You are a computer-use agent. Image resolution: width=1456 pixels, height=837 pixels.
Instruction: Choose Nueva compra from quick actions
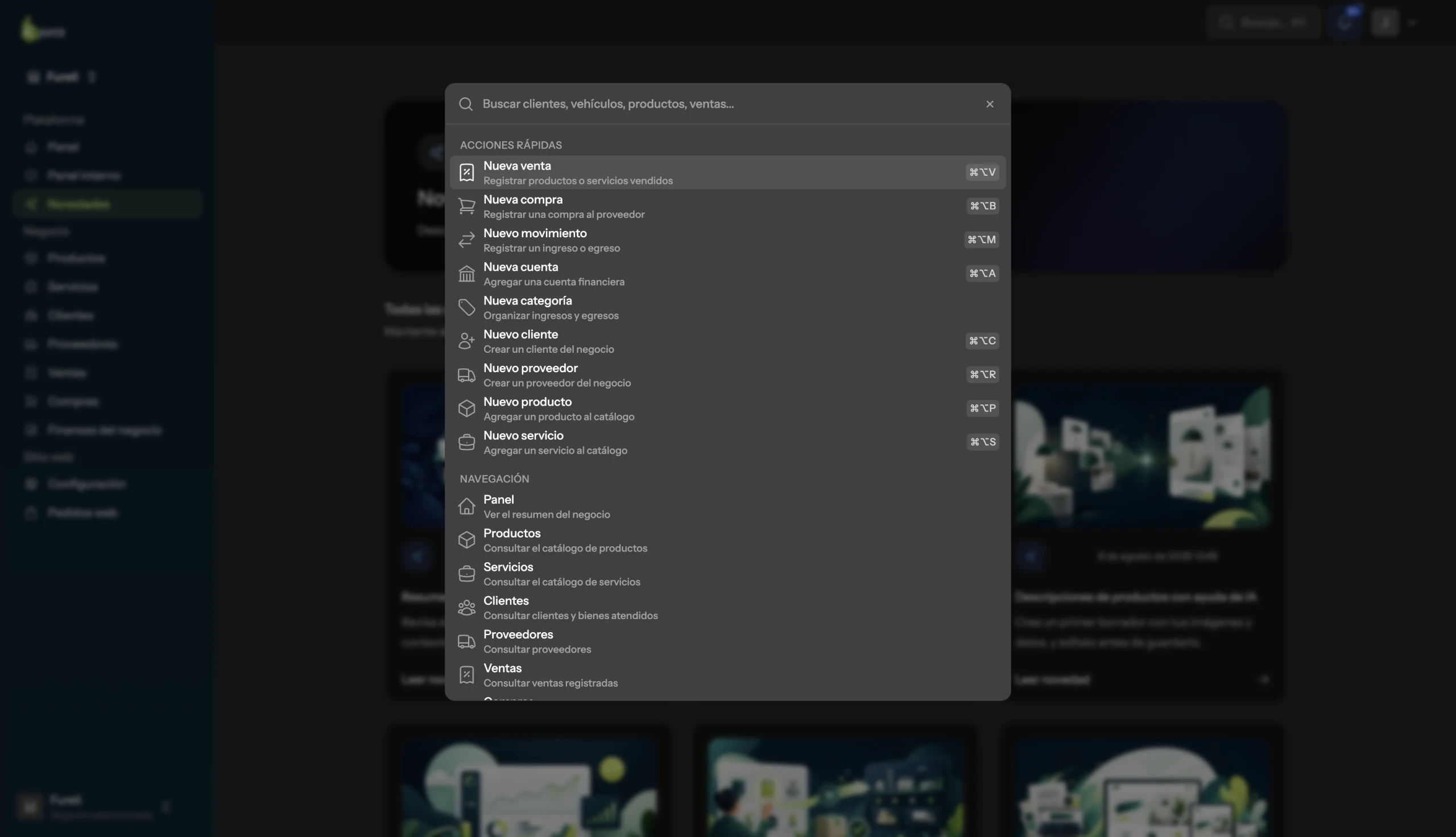727,207
